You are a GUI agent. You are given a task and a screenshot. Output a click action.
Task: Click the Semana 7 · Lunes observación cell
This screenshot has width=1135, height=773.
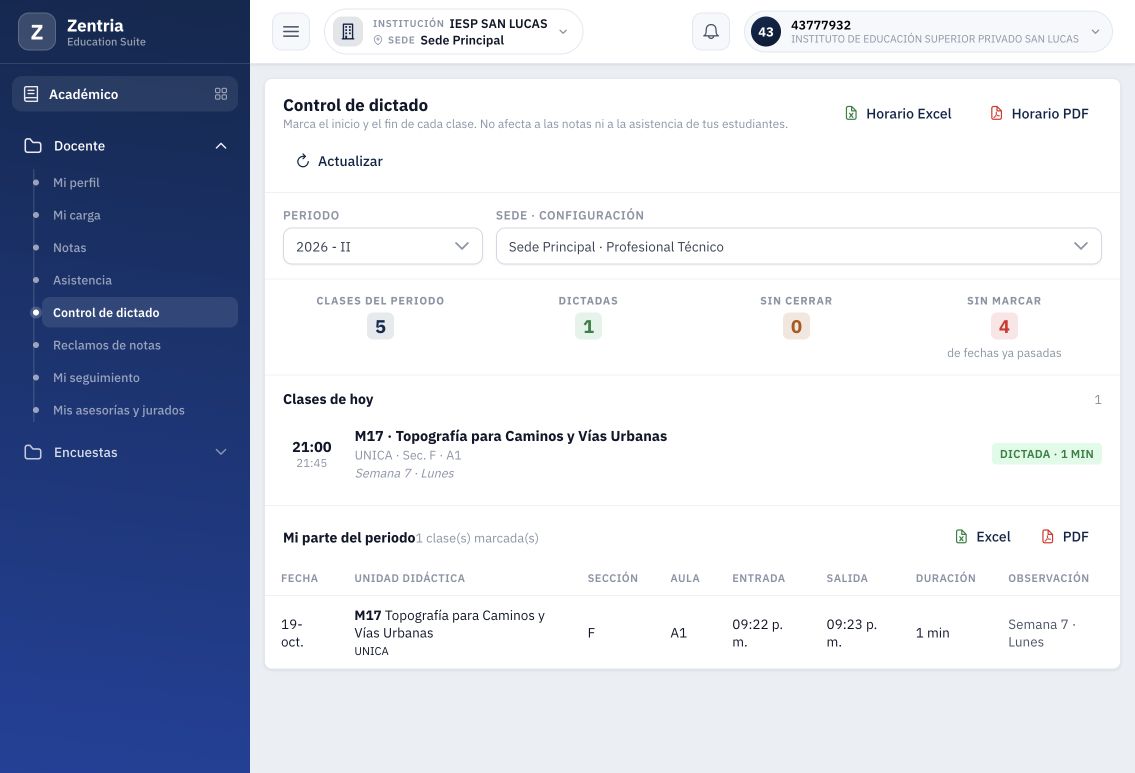coord(1042,633)
